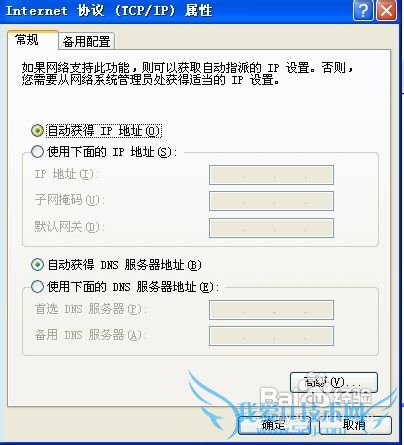The height and width of the screenshot is (445, 404).
Task: Select 自动获得 IP 地址 radio button
Action: pos(37,131)
